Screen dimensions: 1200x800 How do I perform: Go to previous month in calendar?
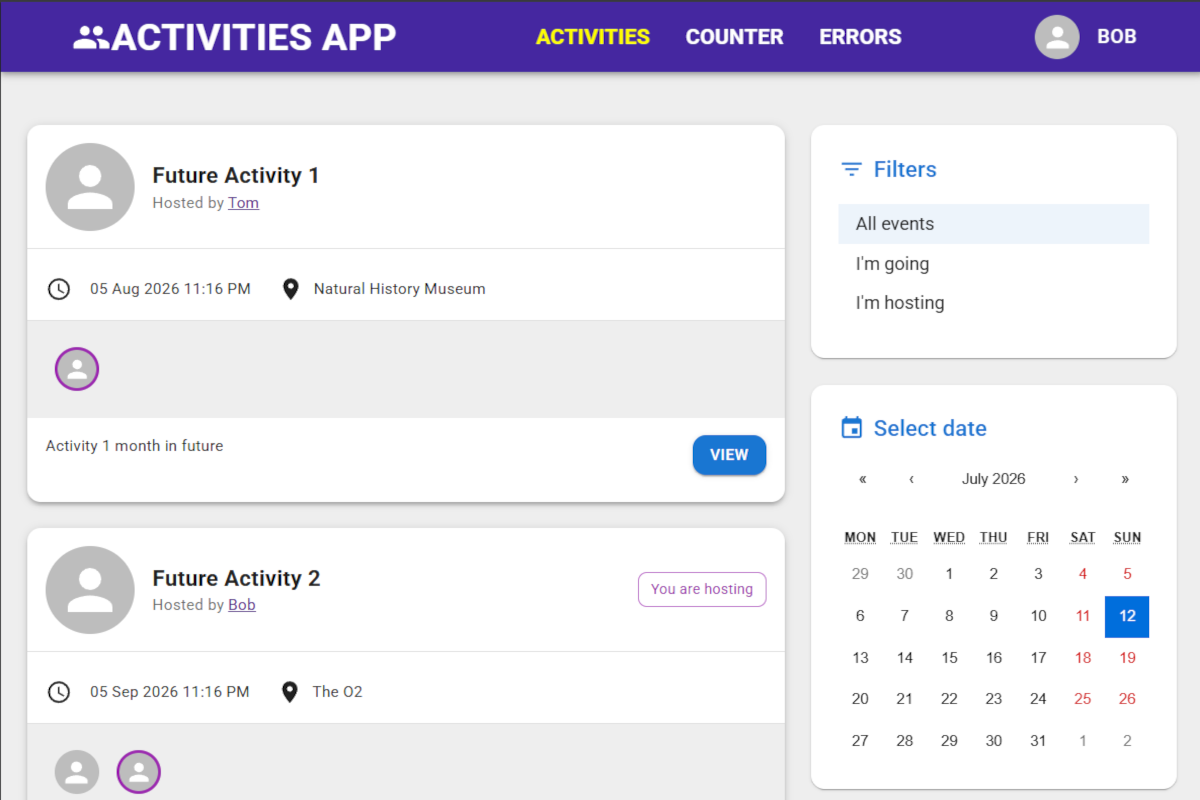[912, 479]
